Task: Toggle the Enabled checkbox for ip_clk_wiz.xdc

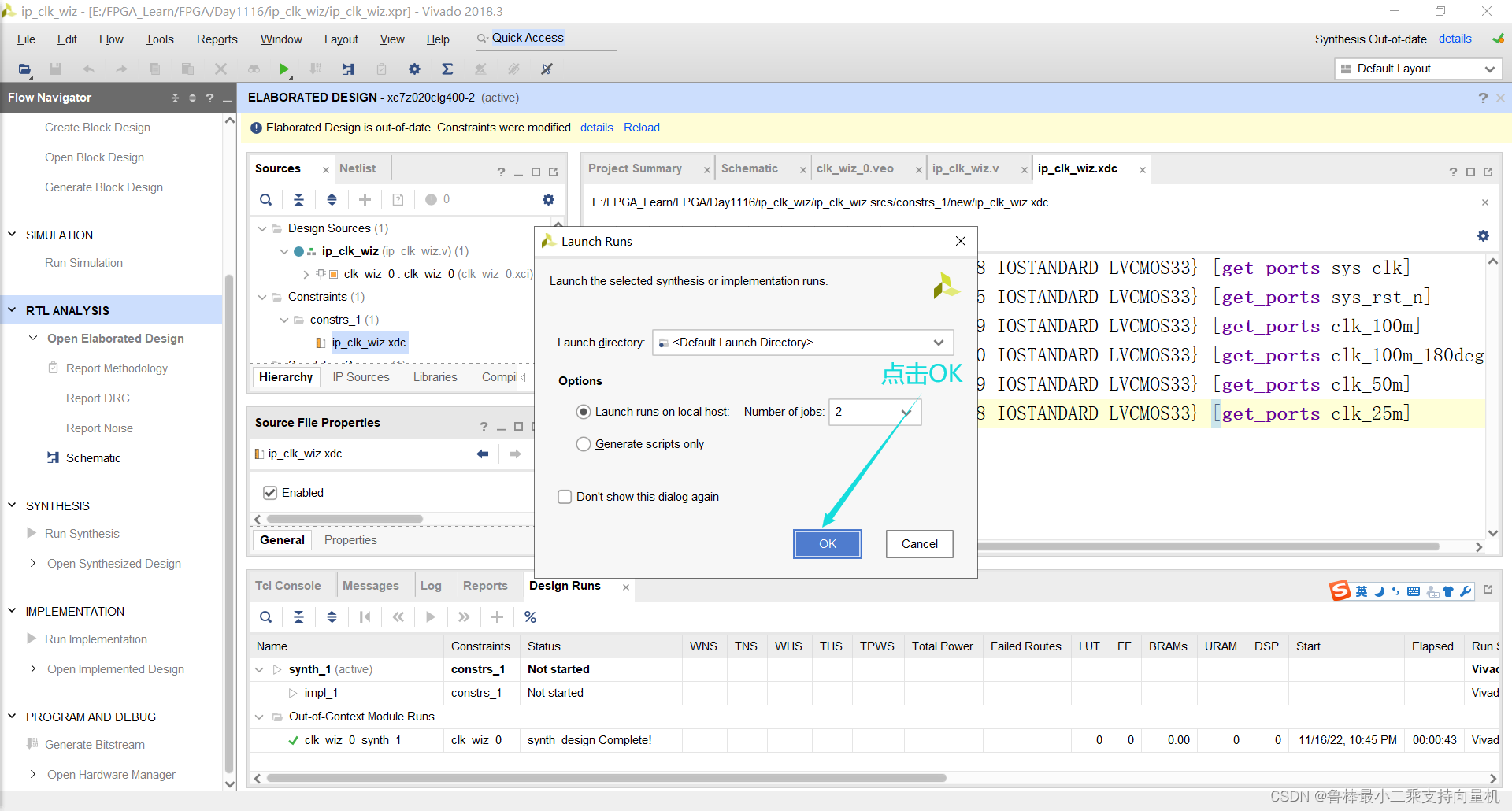Action: click(x=270, y=493)
